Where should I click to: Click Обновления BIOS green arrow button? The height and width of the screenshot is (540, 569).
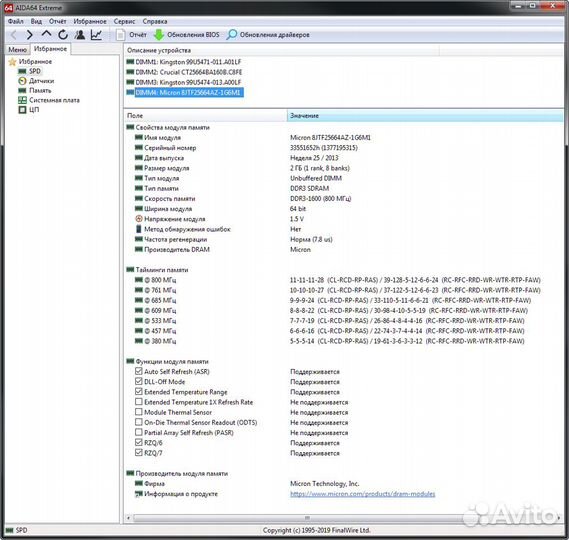pos(187,35)
